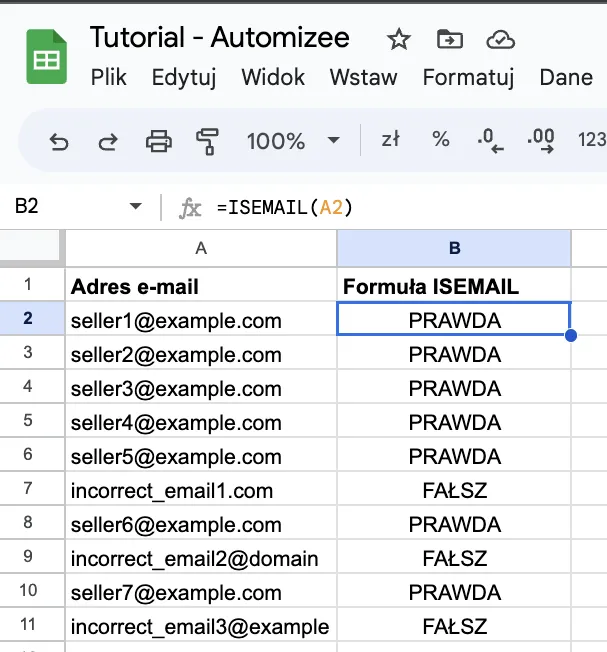Click the 'Formuła ISEMAIL' header cell
This screenshot has height=652, width=607.
click(454, 285)
